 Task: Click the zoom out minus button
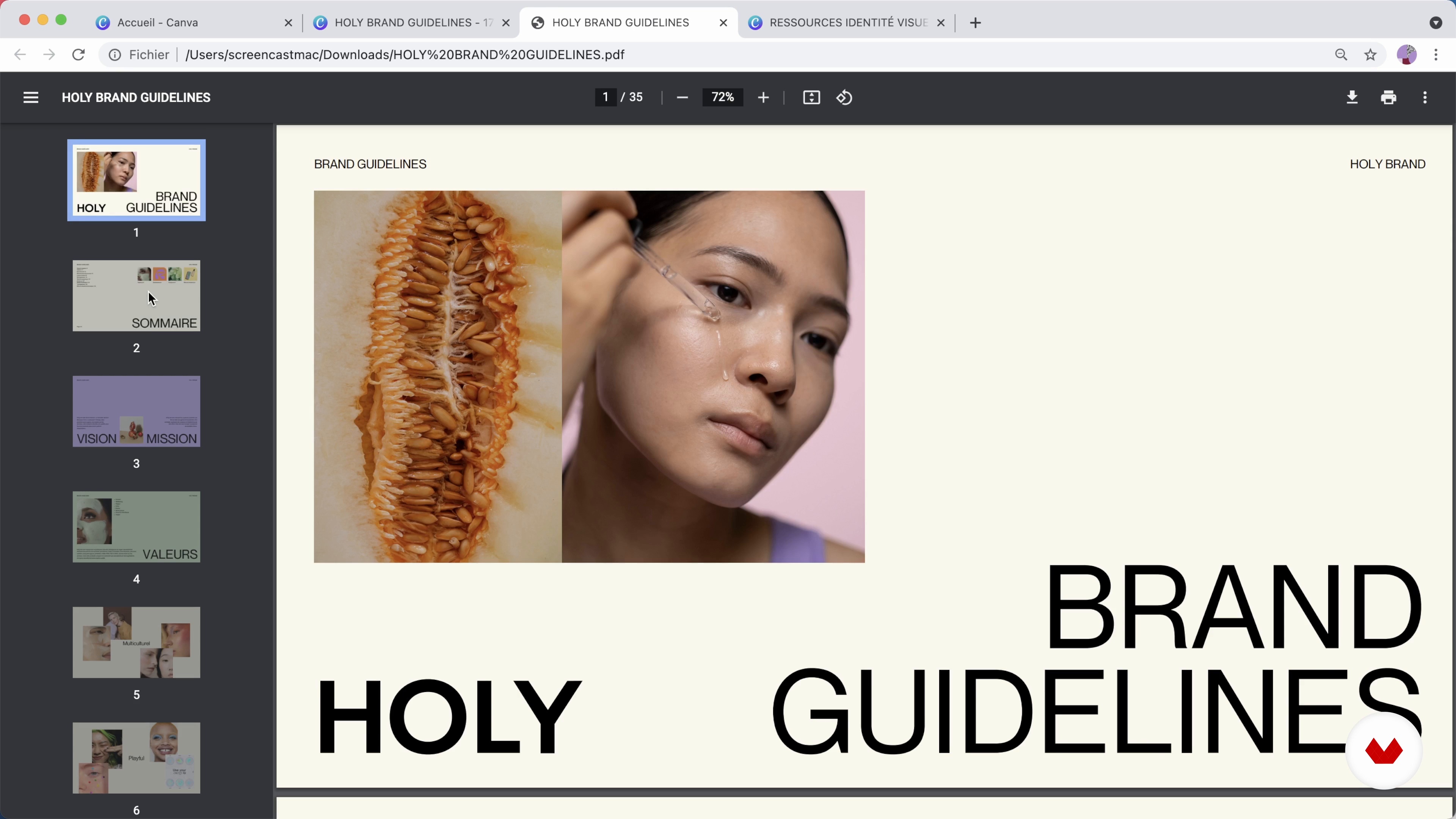[x=682, y=98]
